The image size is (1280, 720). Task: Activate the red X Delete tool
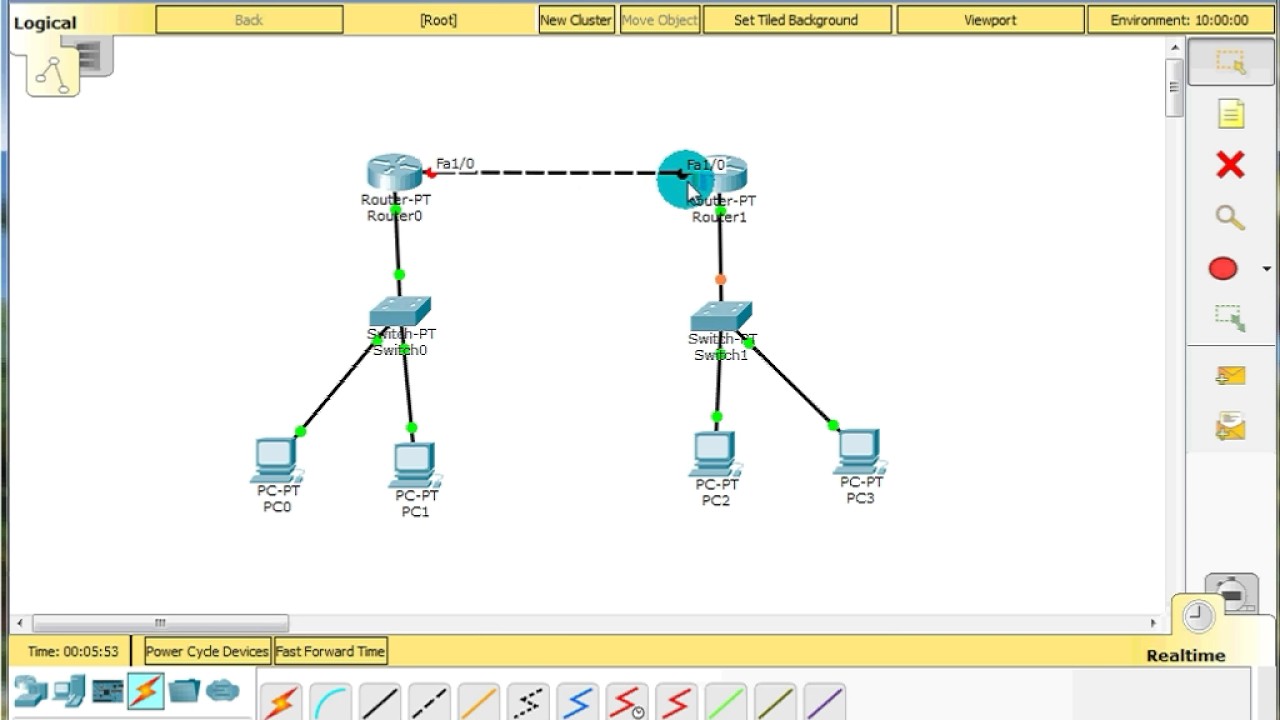pyautogui.click(x=1230, y=165)
